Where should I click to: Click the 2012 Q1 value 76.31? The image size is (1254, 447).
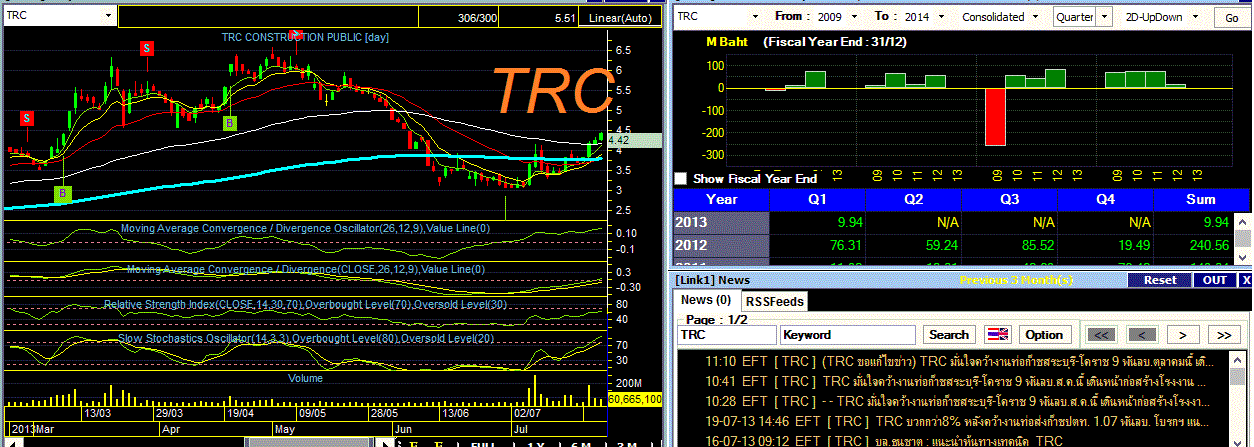844,246
